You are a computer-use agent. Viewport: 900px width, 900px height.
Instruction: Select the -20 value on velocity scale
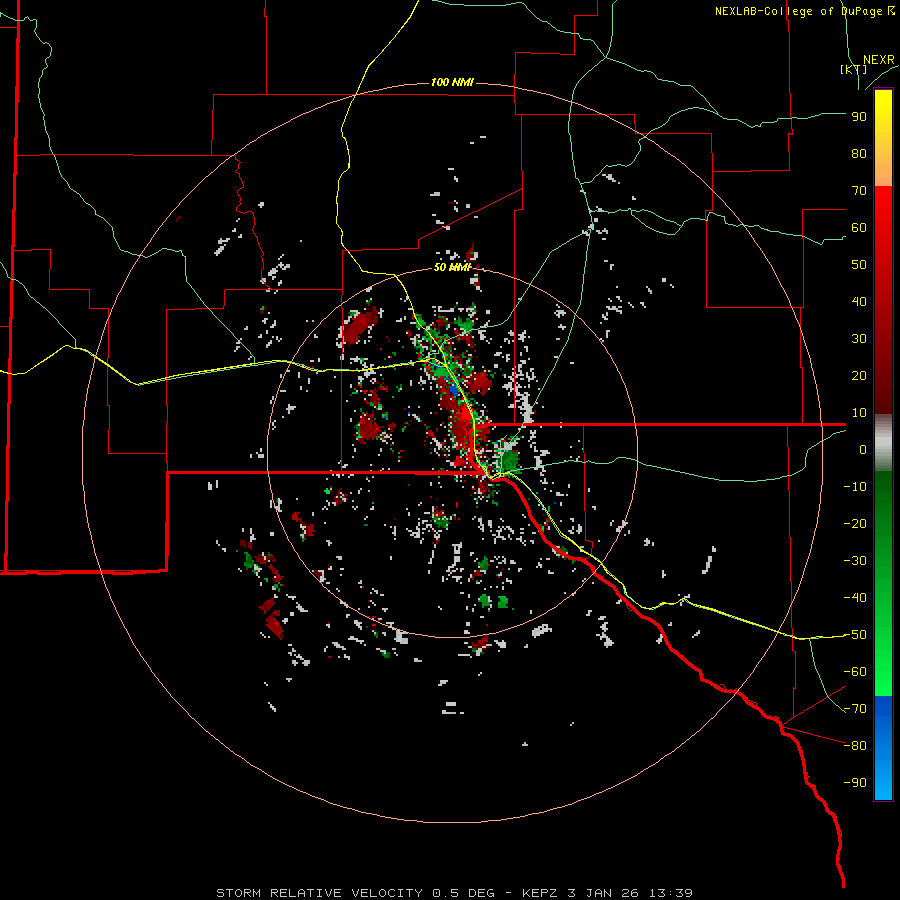pos(855,523)
